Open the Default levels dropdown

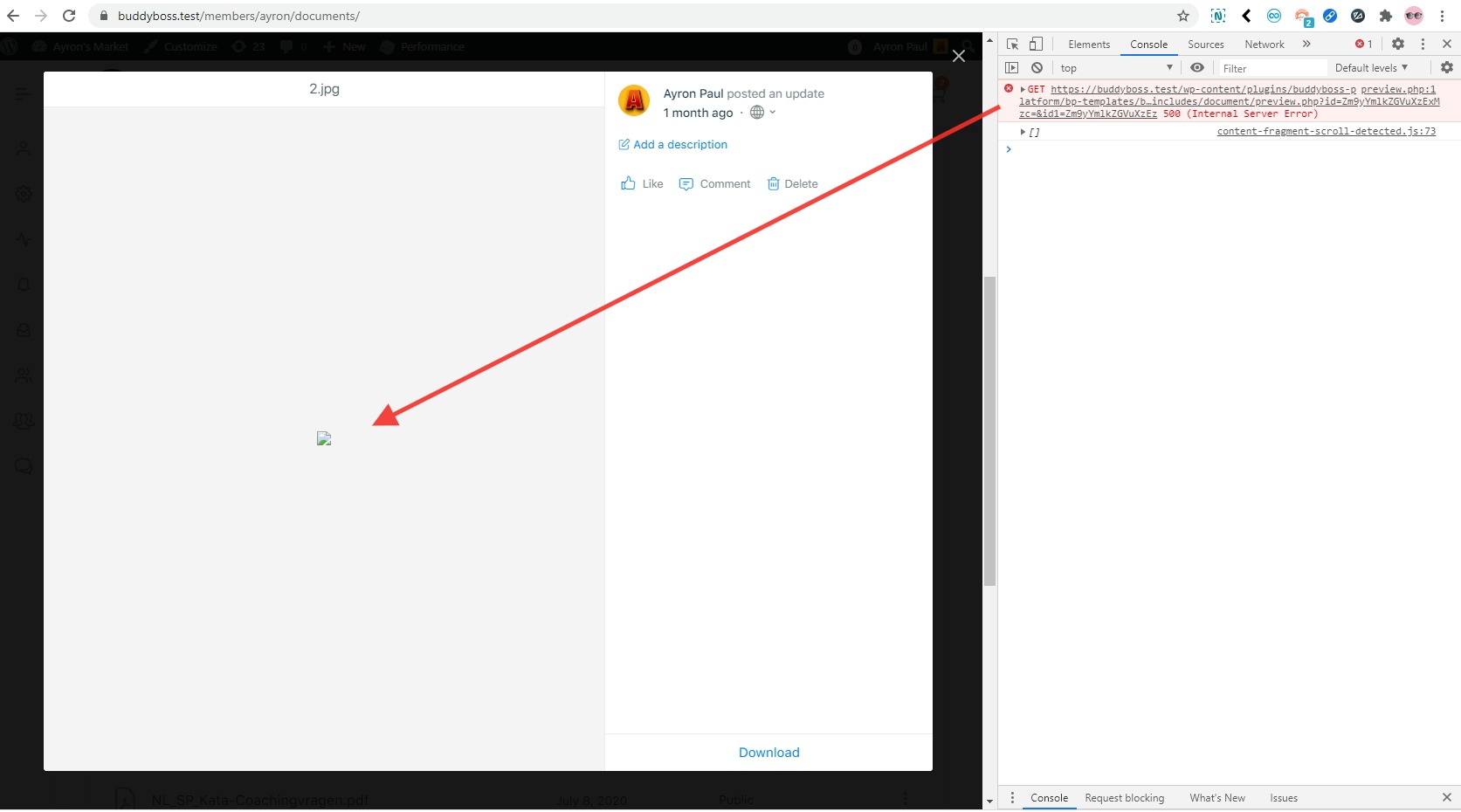[1372, 67]
